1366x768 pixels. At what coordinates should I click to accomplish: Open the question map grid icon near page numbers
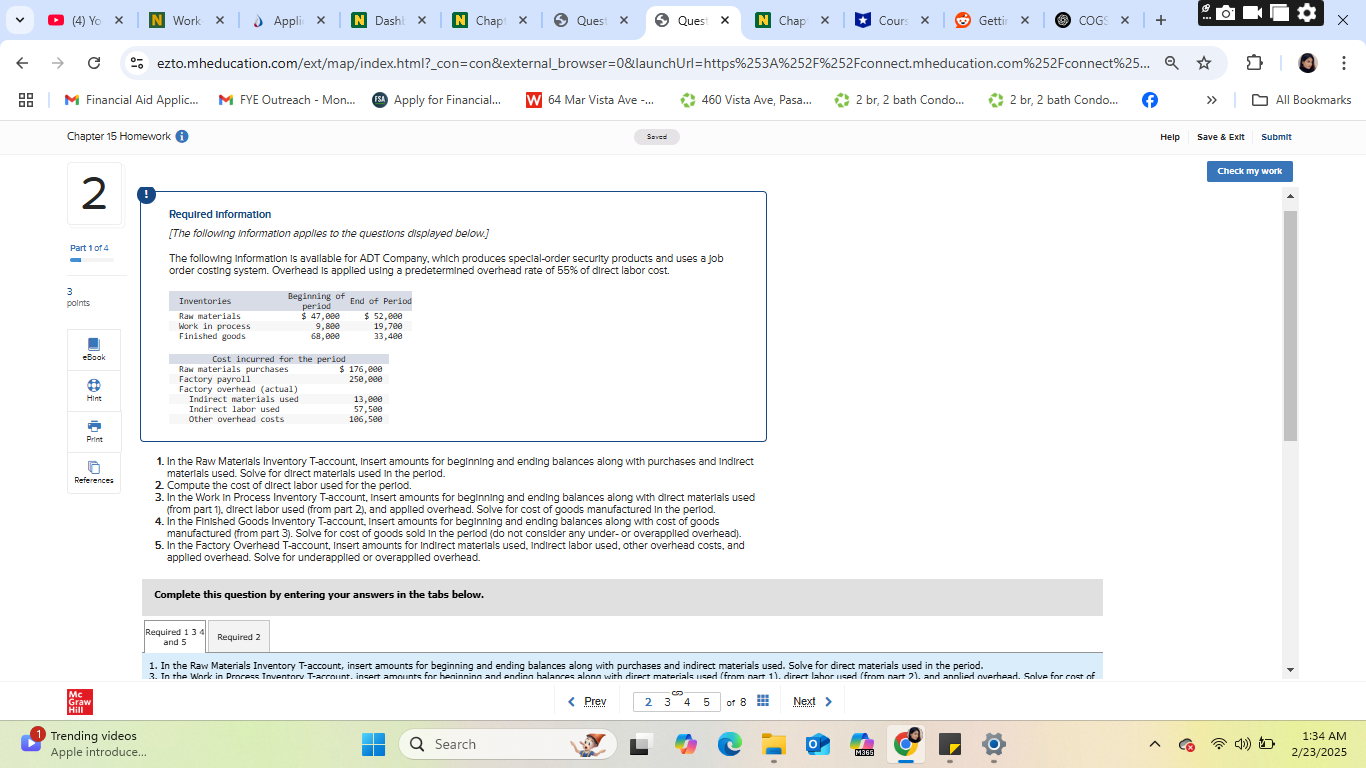[761, 701]
